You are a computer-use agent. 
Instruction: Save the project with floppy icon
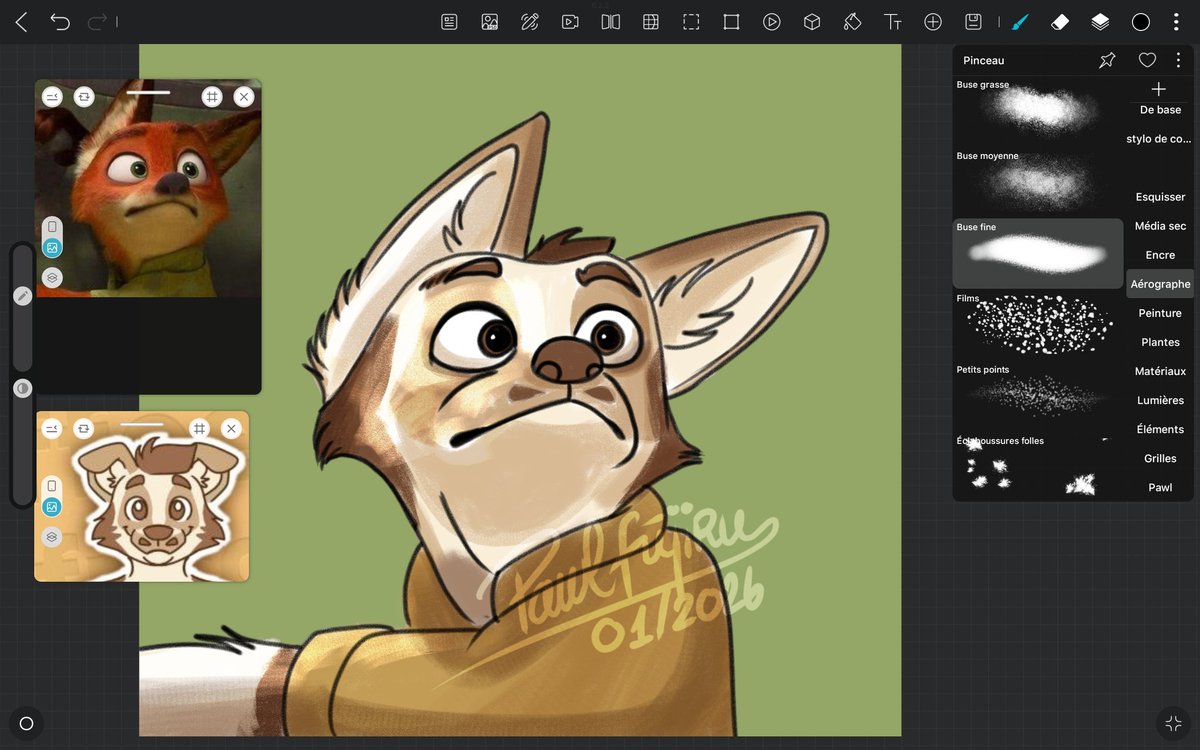pos(973,22)
